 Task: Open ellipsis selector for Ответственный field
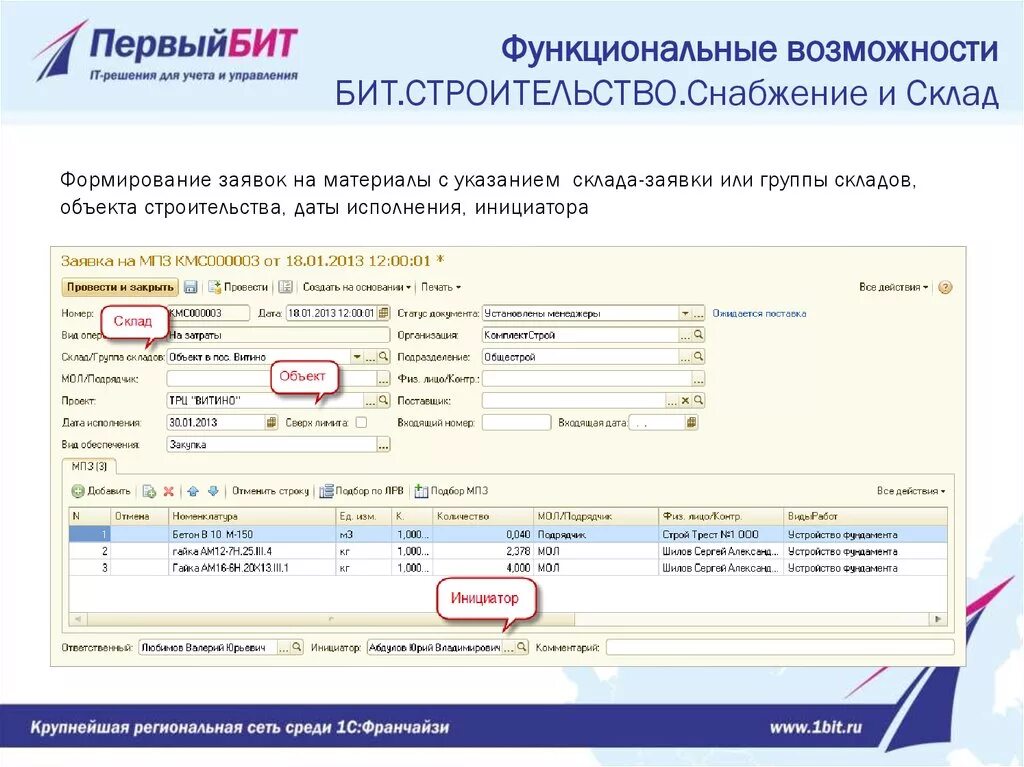[283, 647]
